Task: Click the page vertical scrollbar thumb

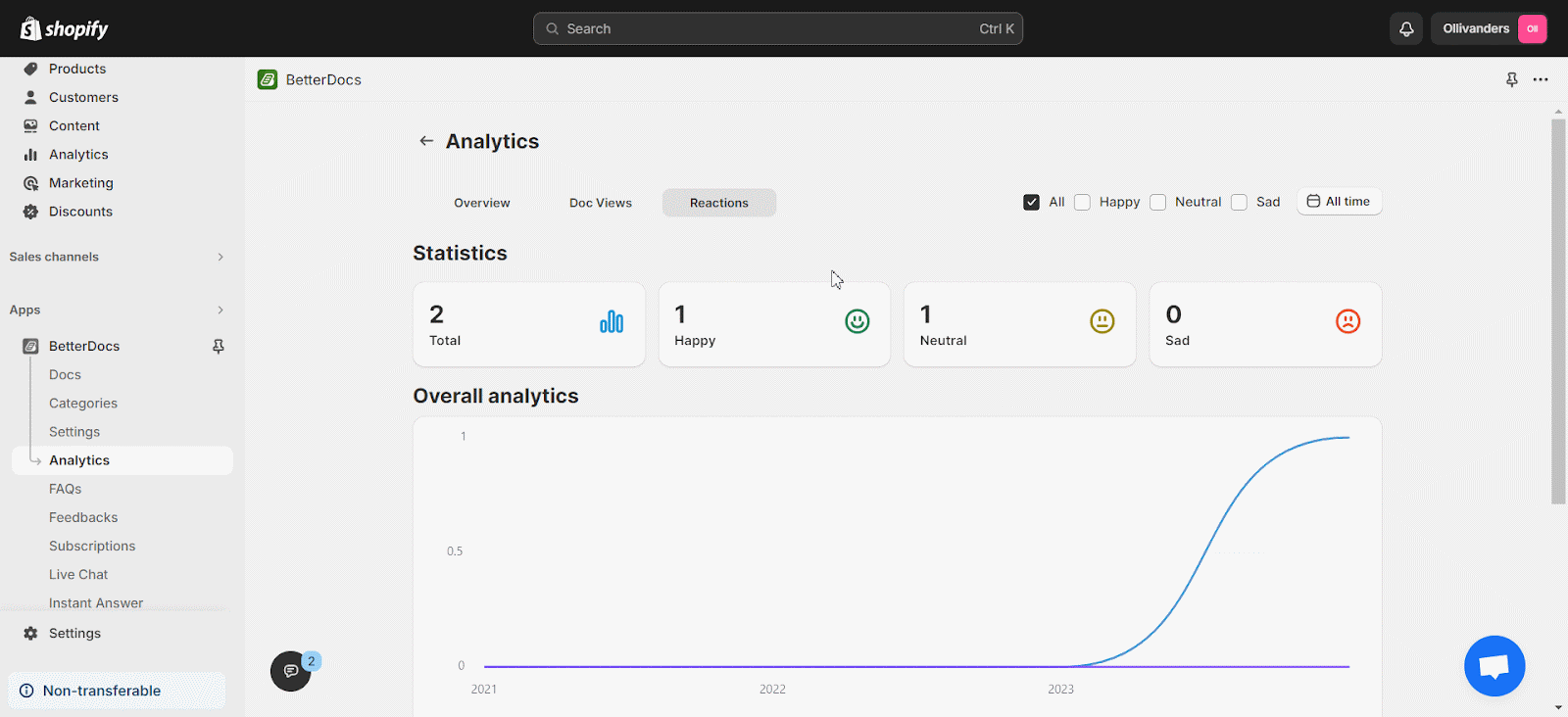Action: click(x=1558, y=311)
